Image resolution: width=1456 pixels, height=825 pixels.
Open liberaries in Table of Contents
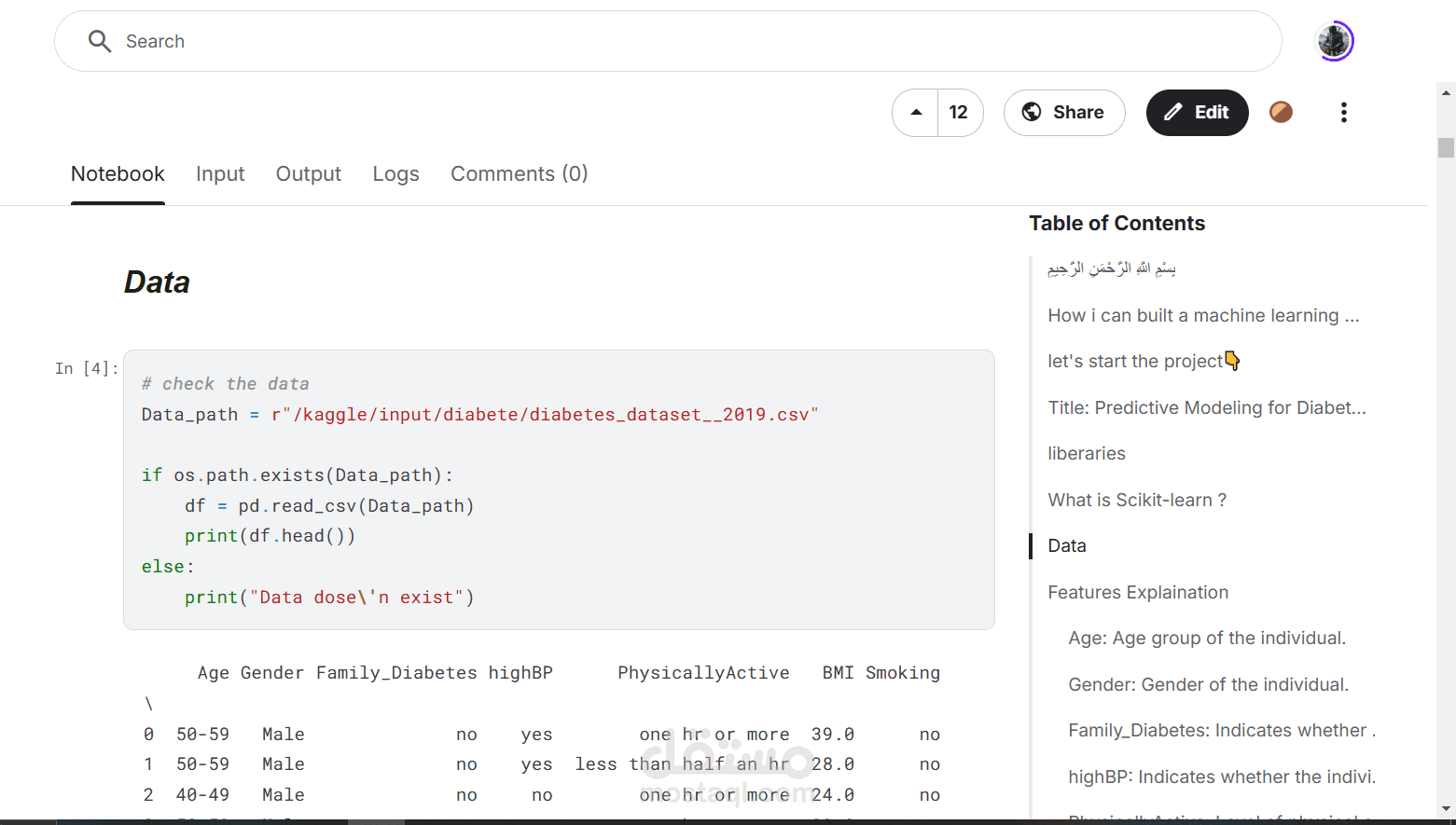[1086, 454]
